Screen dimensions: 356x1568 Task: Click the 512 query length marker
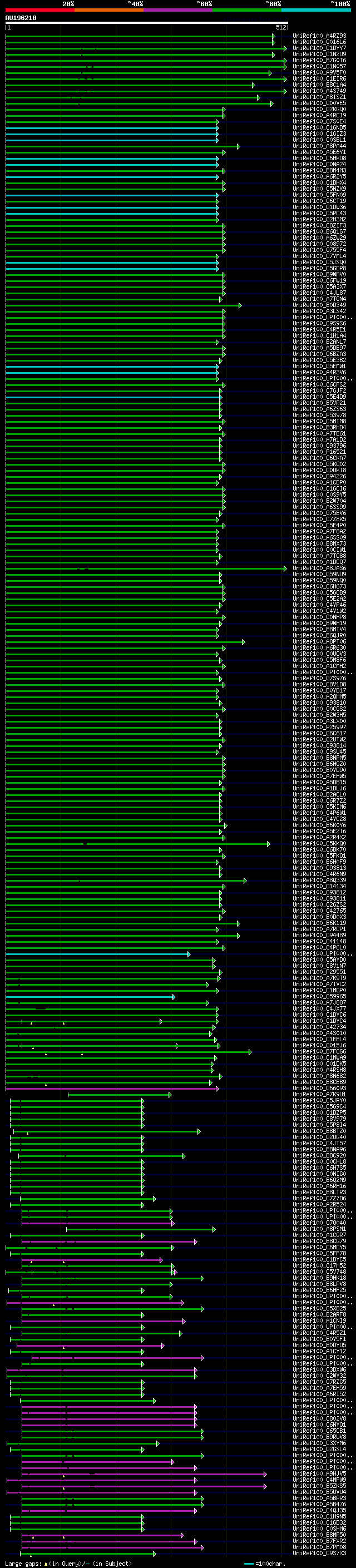coord(281,27)
